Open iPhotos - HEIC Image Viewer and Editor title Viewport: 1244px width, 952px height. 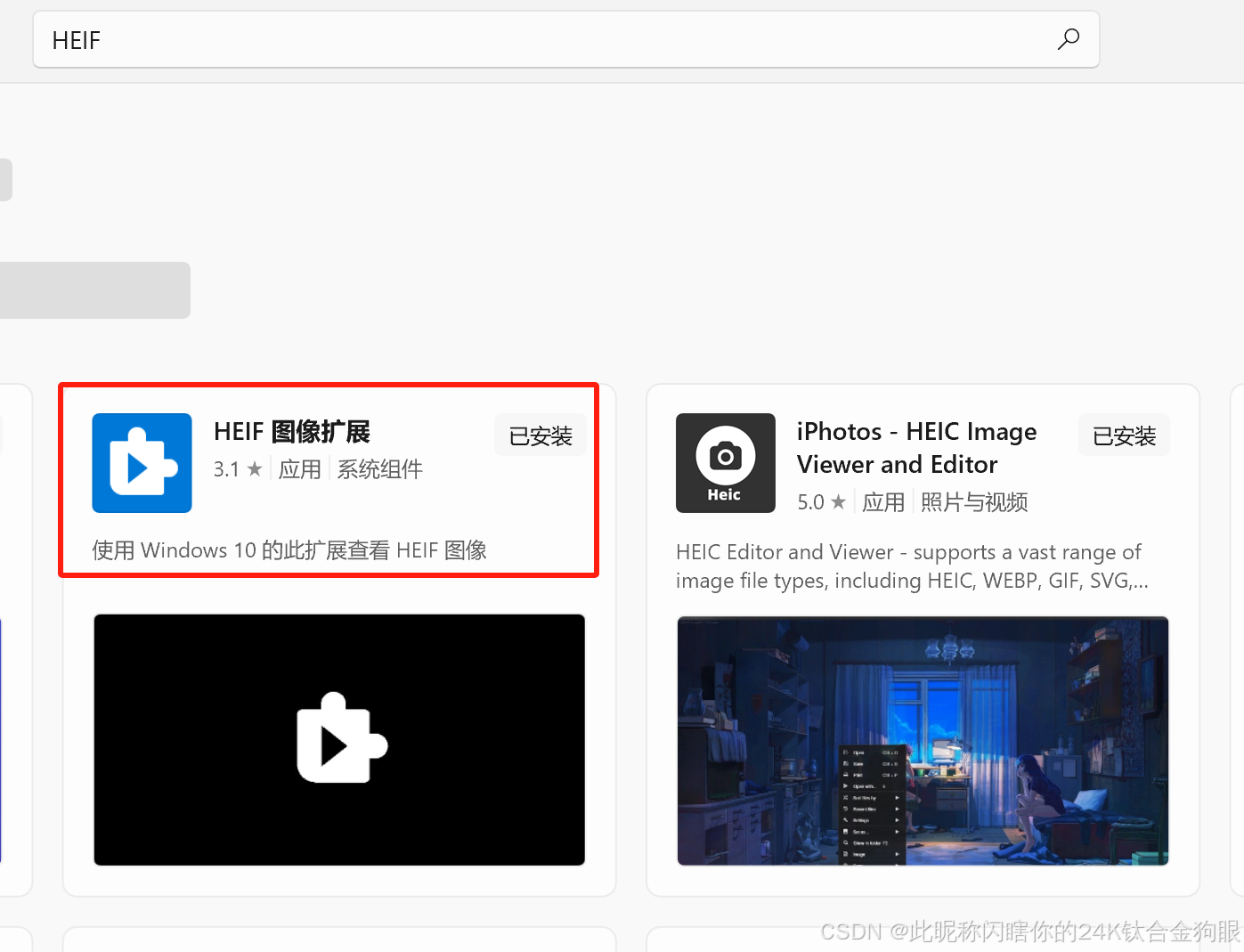coord(917,448)
